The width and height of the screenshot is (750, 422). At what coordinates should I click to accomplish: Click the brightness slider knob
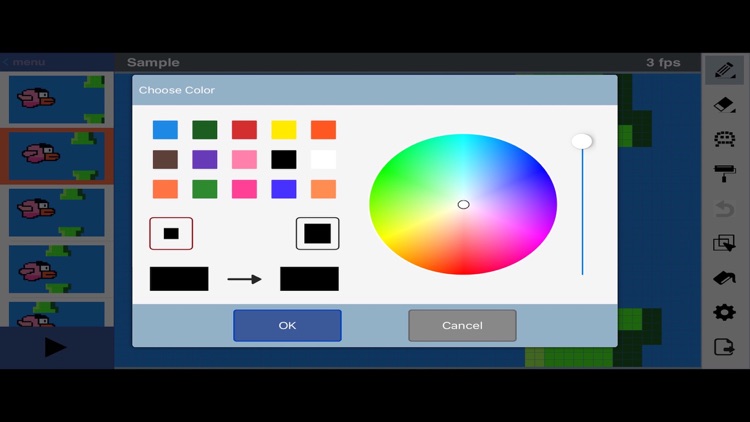click(582, 141)
